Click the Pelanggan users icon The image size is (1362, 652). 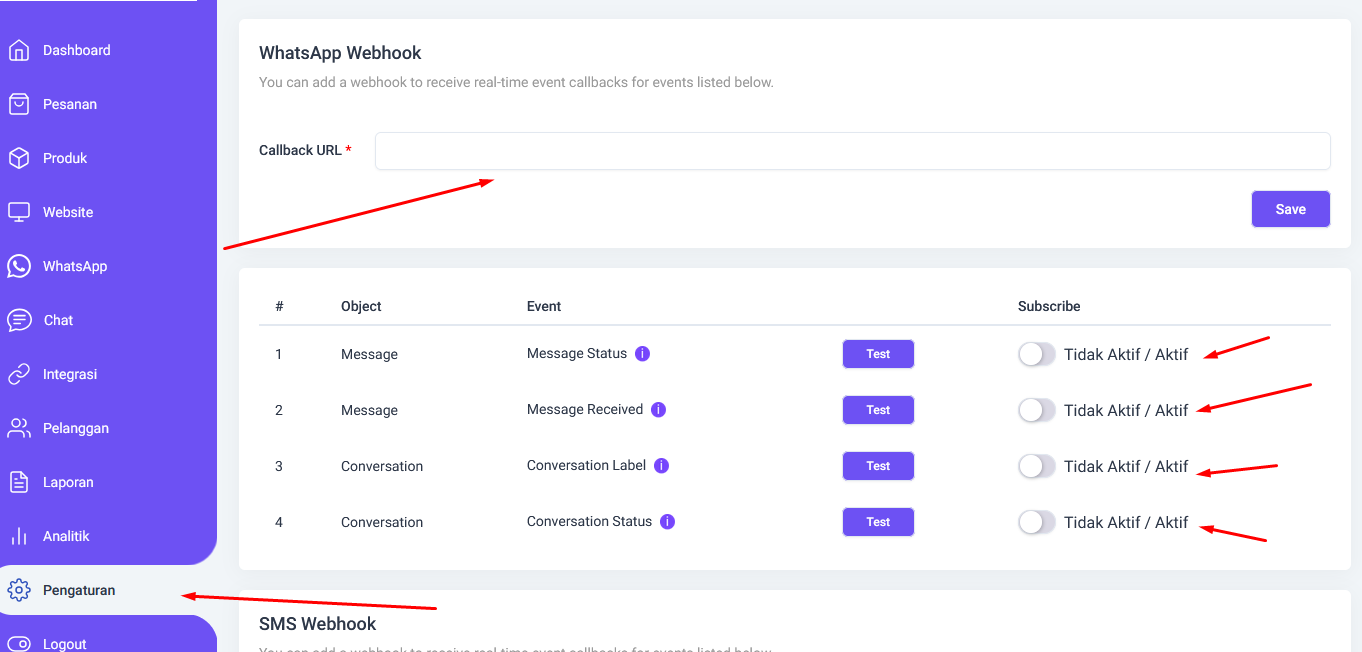point(19,428)
